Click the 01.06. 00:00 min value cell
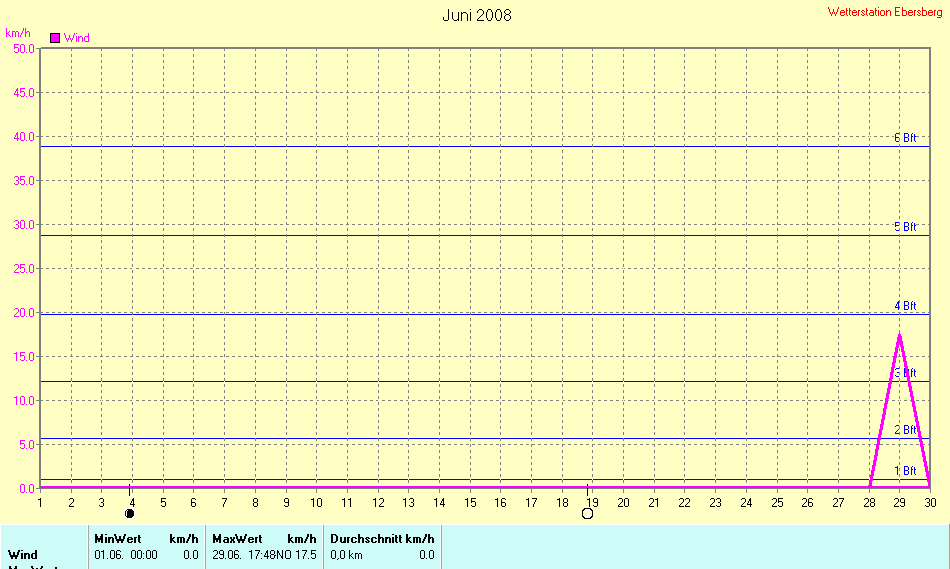The width and height of the screenshot is (950, 569). pos(126,554)
